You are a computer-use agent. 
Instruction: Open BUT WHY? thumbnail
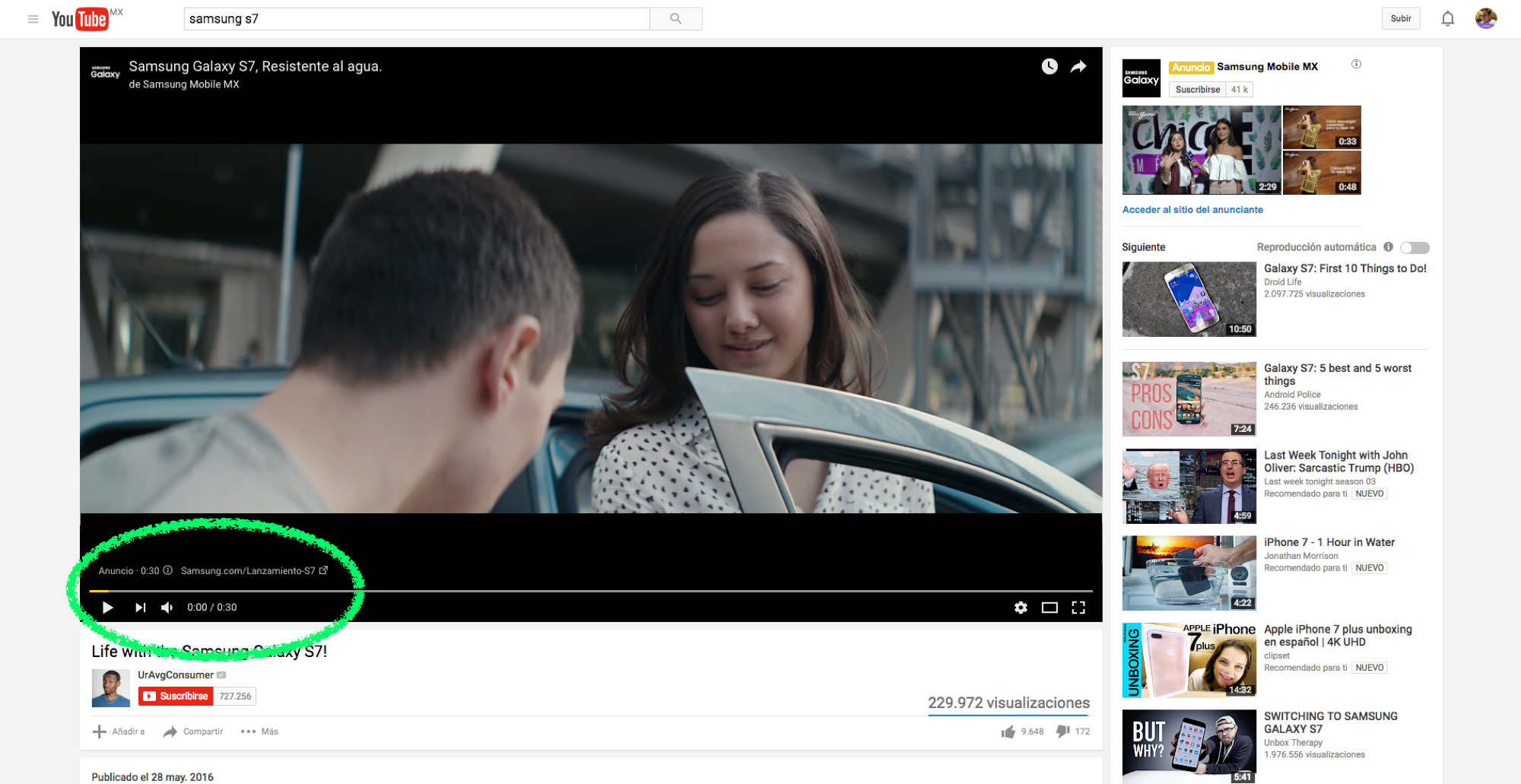pos(1189,747)
